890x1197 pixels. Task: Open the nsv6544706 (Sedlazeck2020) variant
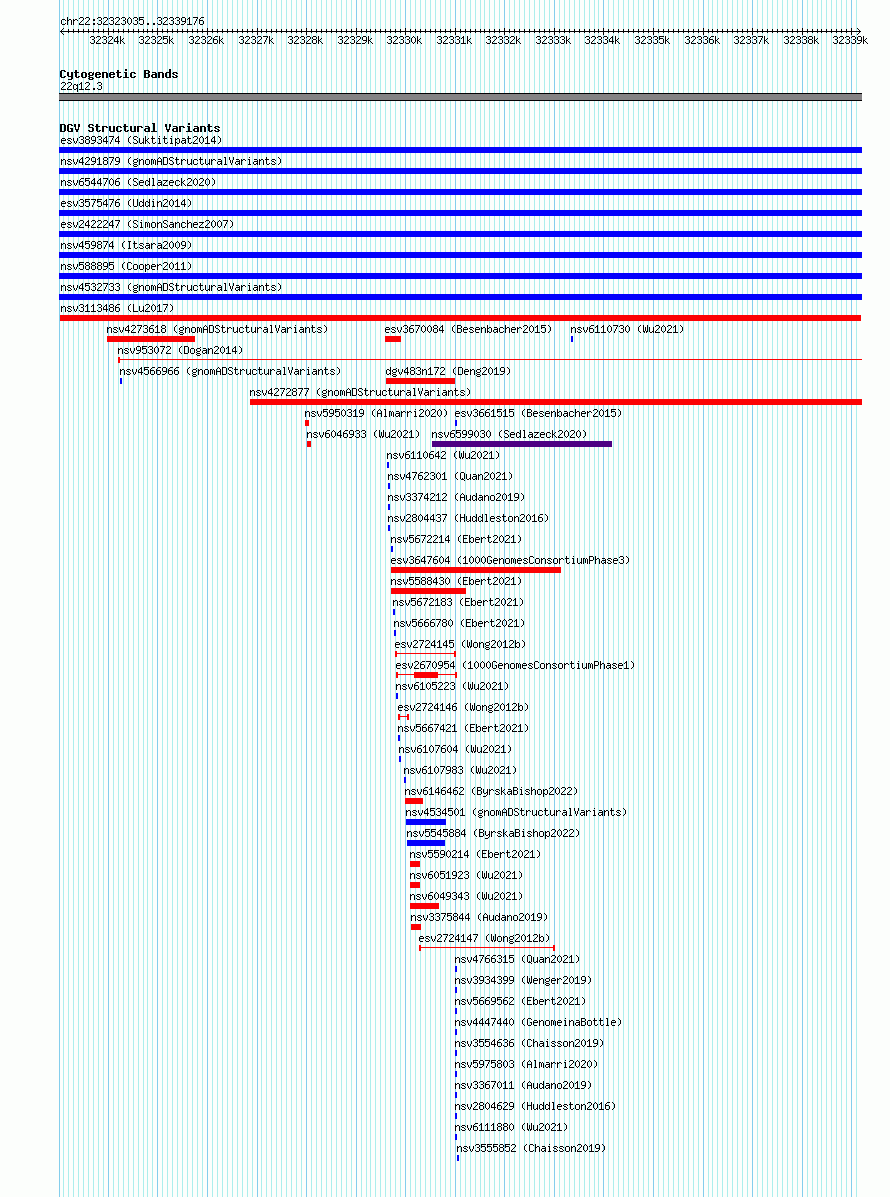(138, 182)
